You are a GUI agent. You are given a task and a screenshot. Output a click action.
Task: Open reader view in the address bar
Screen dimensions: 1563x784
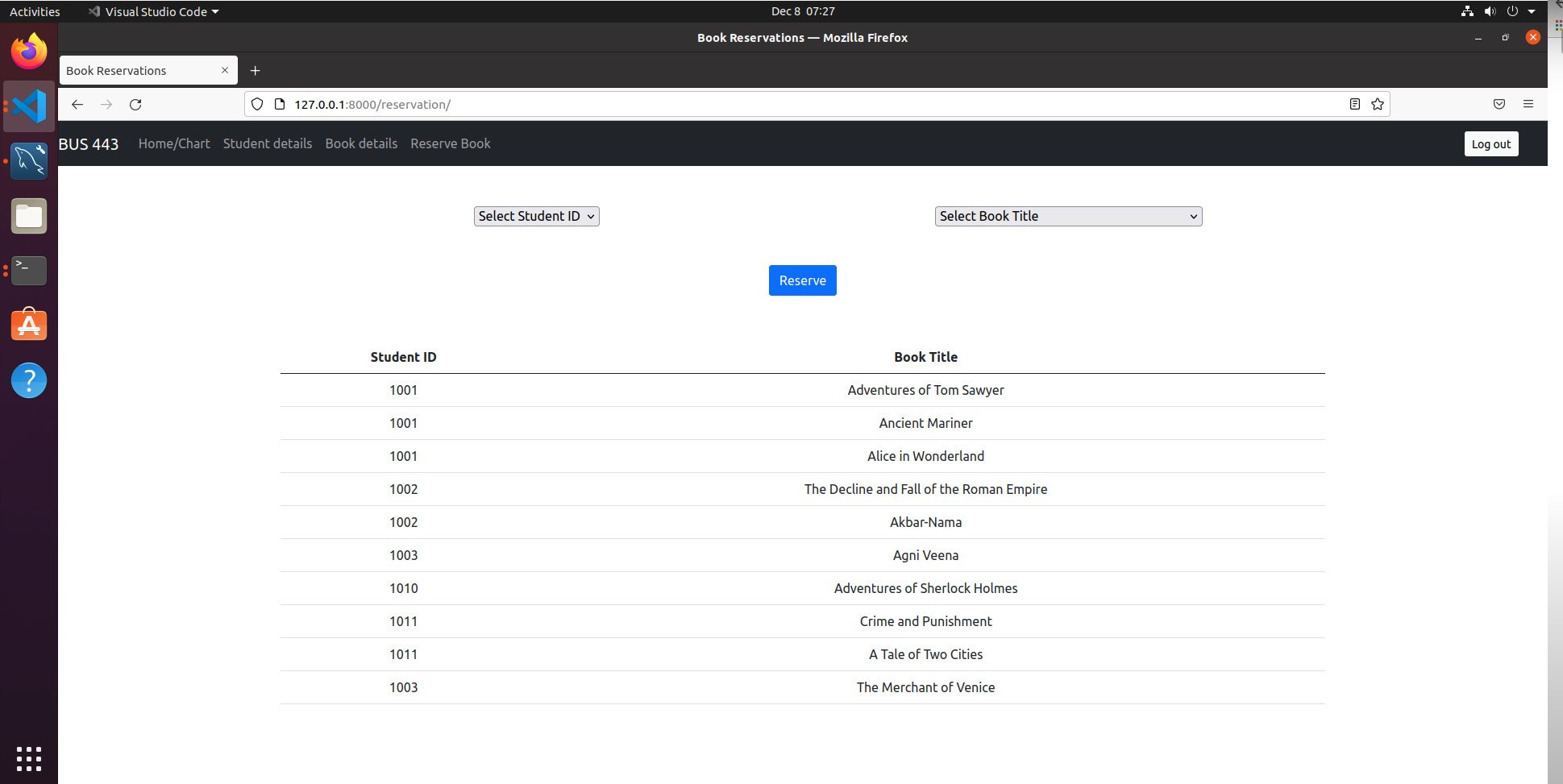click(1354, 104)
